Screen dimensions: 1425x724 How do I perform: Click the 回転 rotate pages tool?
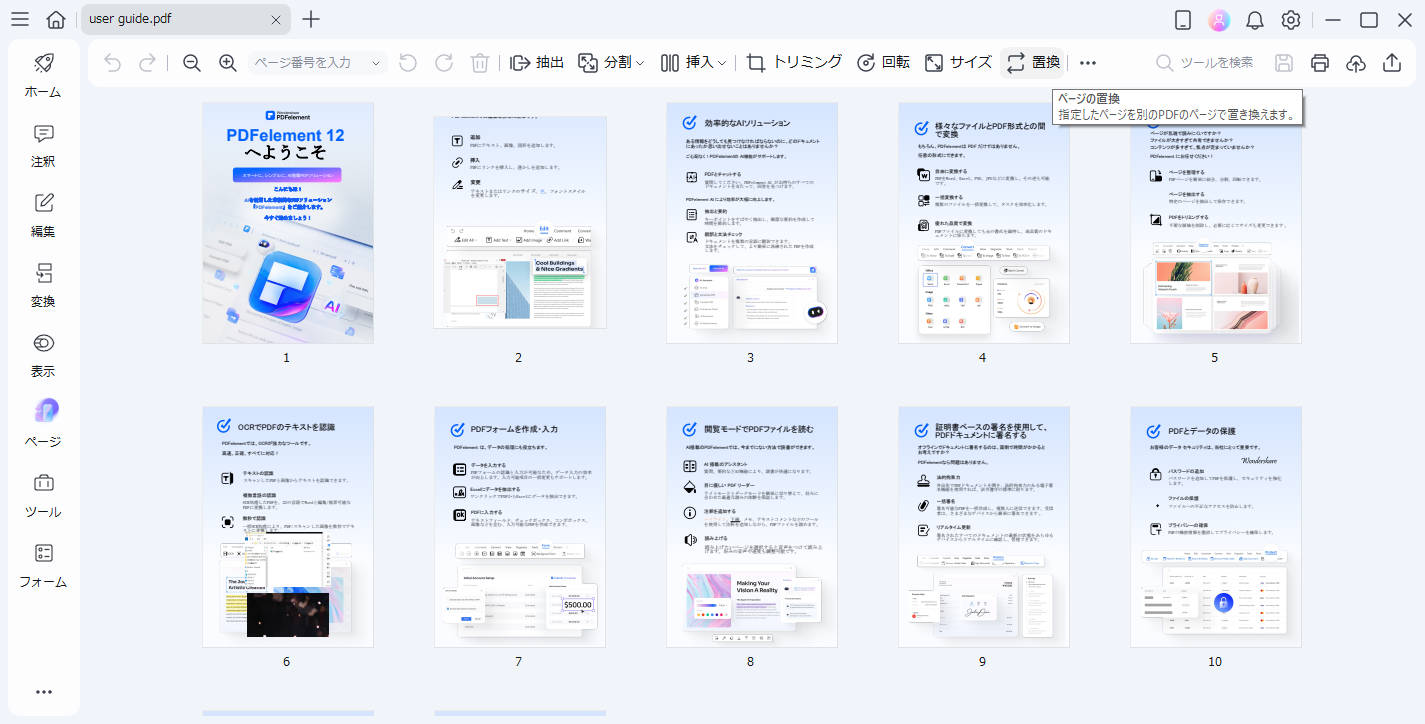click(886, 62)
